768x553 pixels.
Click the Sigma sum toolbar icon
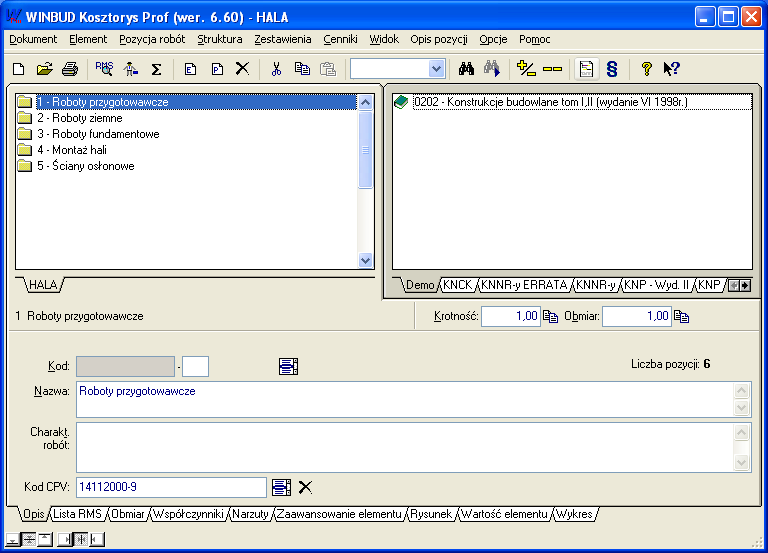tap(156, 69)
